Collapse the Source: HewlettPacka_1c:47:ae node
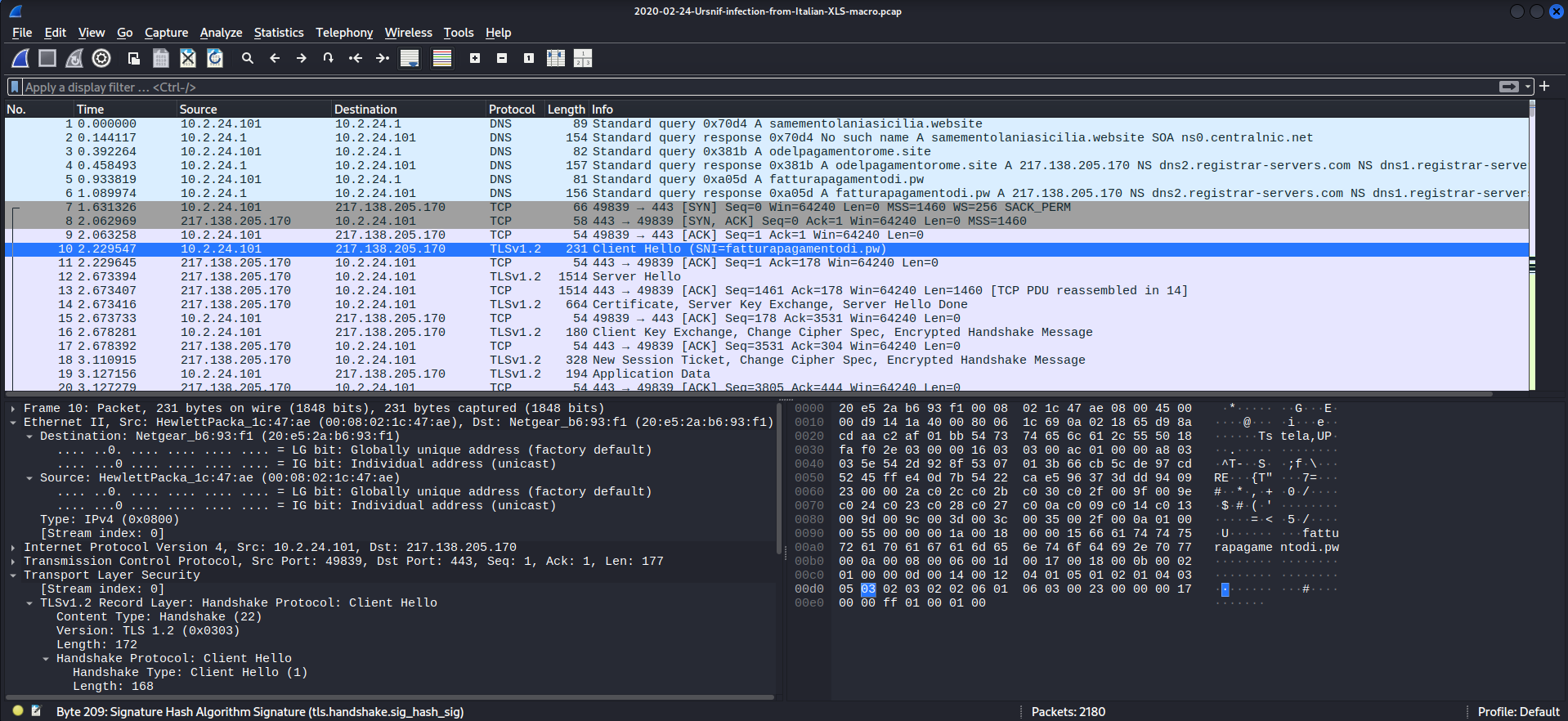 [29, 478]
